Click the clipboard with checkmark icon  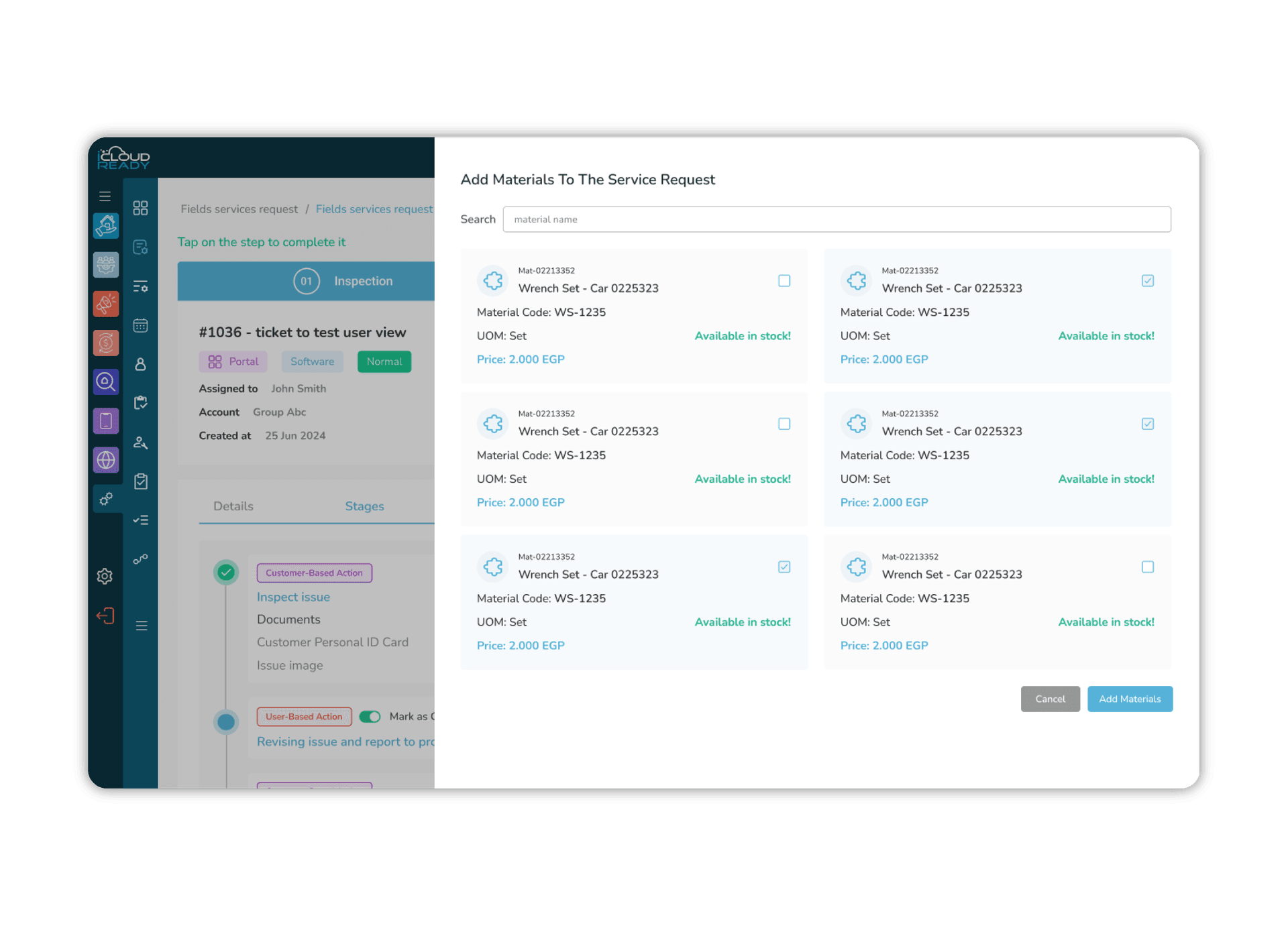tap(141, 480)
